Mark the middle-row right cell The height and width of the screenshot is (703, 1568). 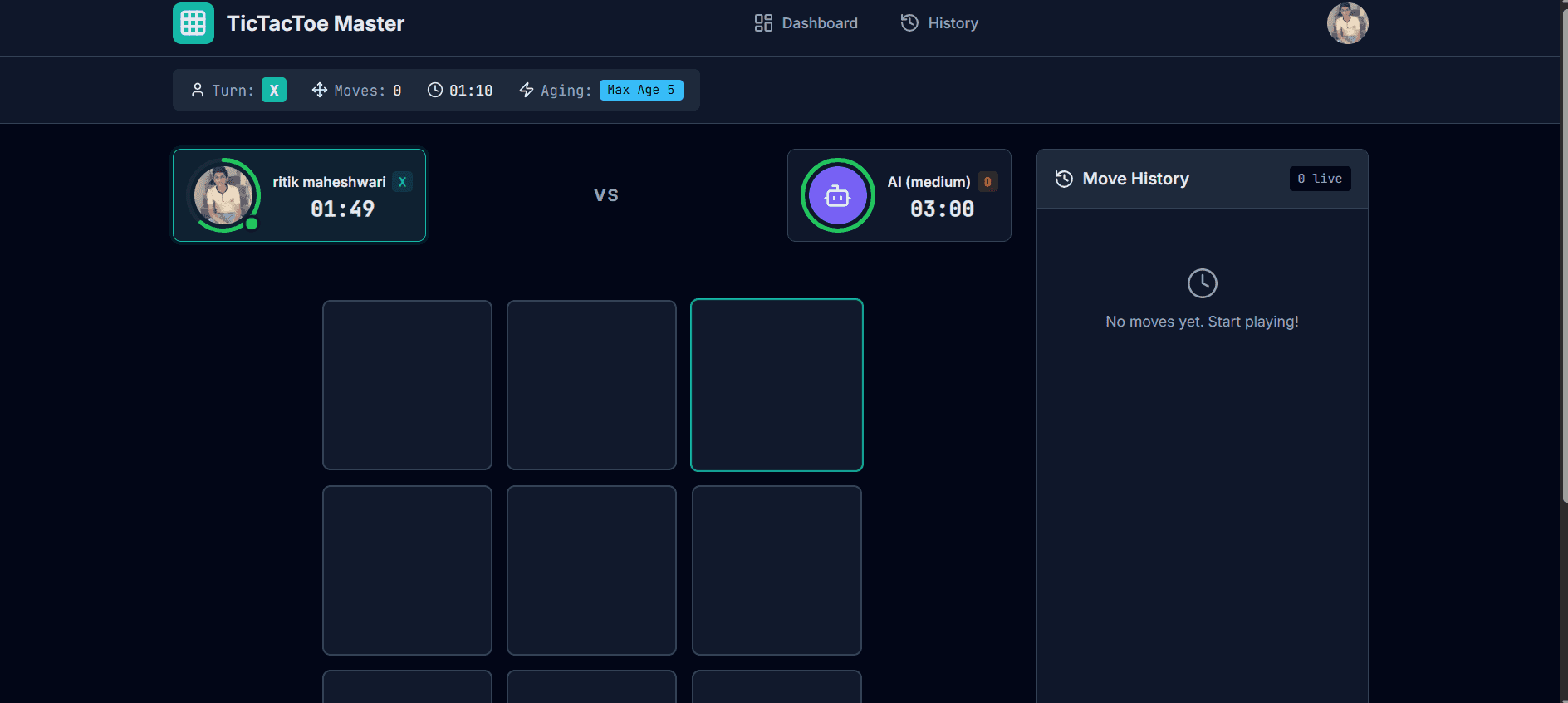click(777, 570)
